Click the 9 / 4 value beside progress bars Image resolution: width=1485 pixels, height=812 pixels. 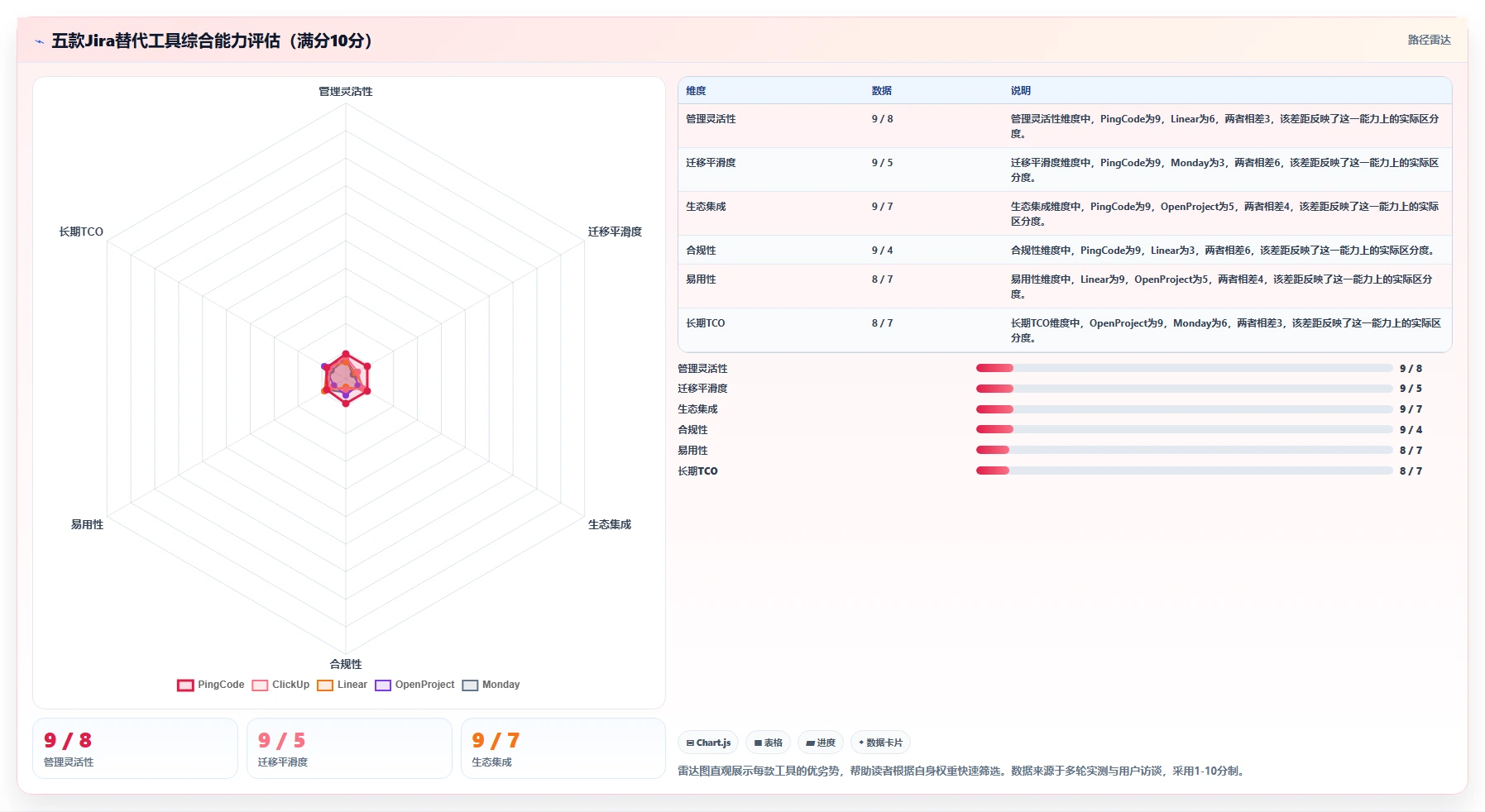[1411, 430]
